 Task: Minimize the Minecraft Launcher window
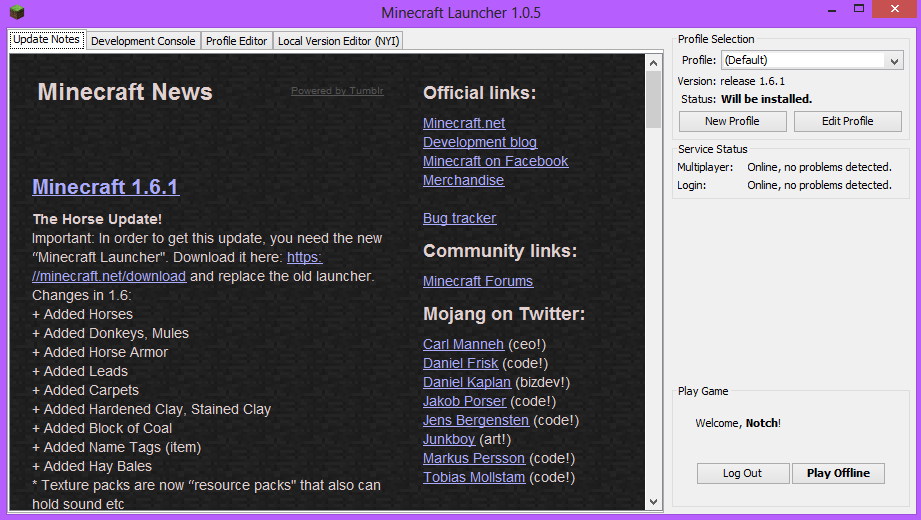tap(832, 9)
